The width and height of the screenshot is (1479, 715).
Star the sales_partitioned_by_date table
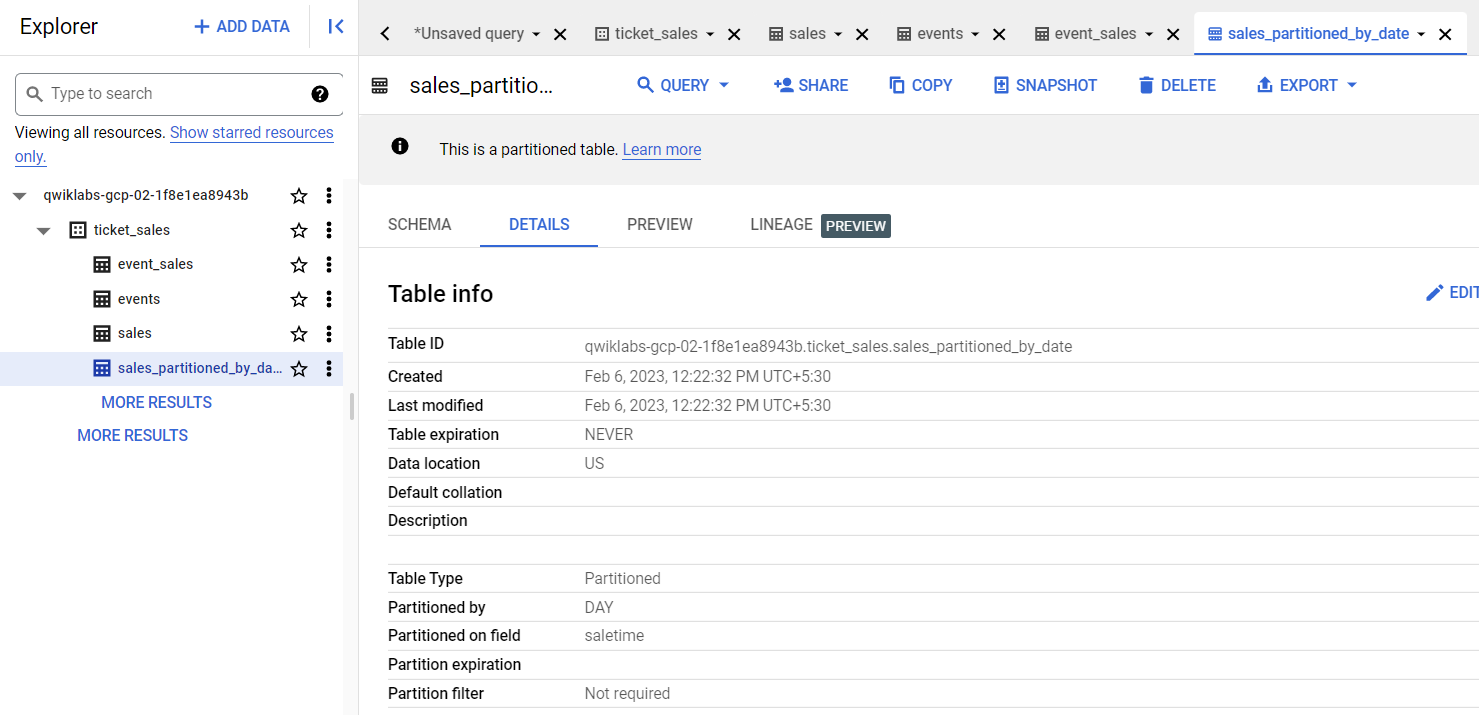pyautogui.click(x=298, y=369)
